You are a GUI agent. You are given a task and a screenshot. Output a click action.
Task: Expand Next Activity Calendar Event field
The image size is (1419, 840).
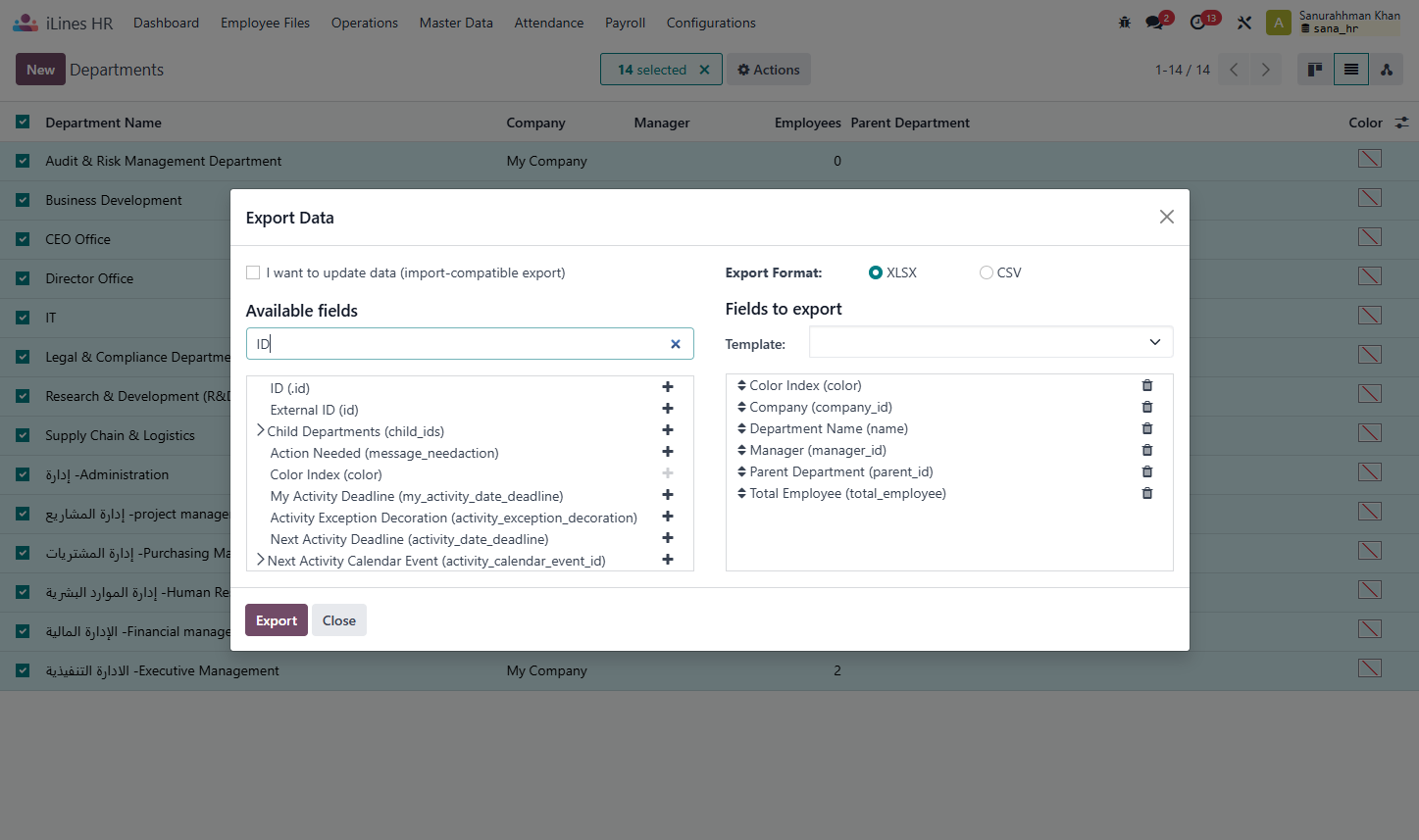[x=260, y=560]
